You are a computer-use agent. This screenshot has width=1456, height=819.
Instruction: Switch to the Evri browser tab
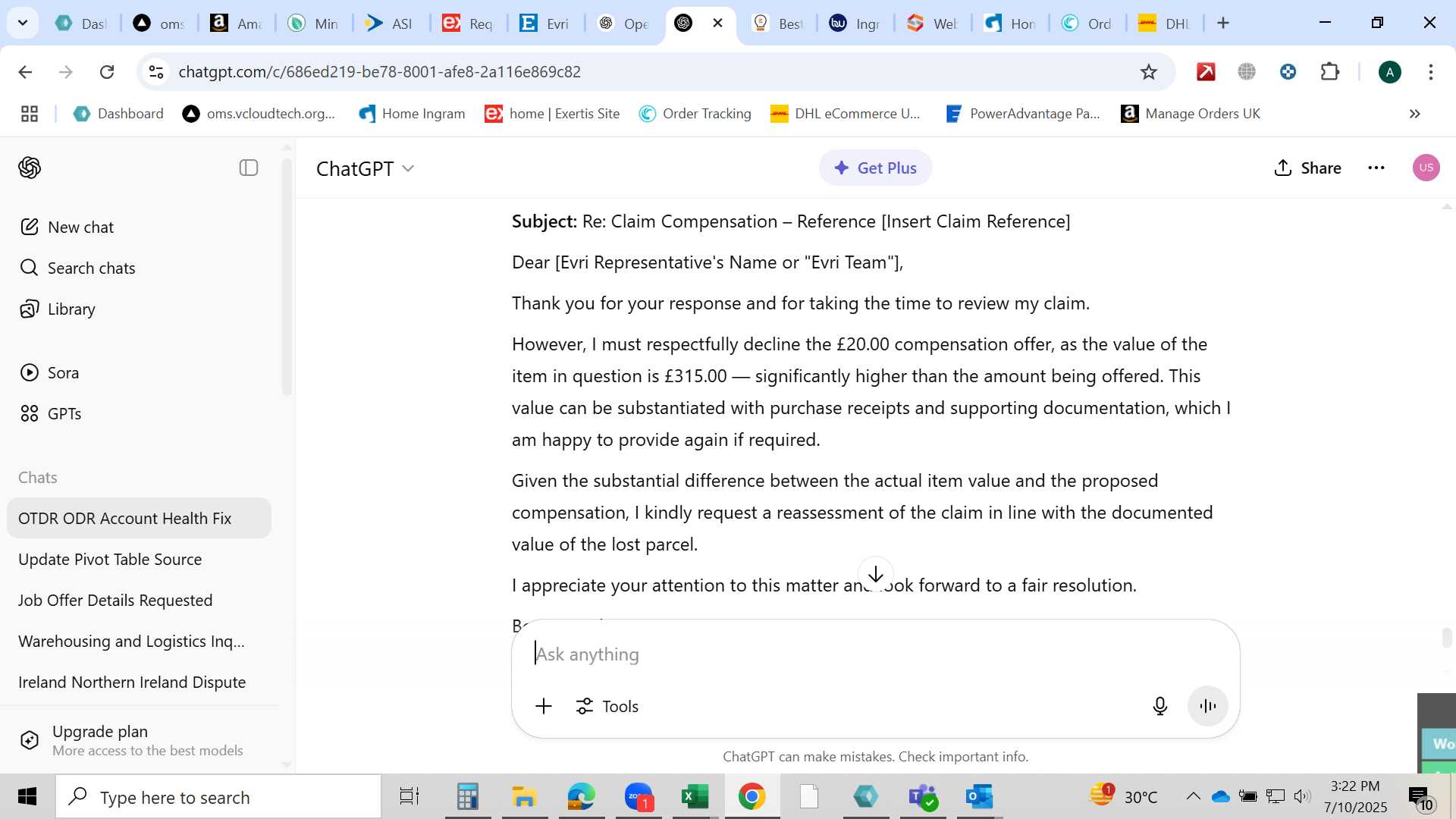pyautogui.click(x=544, y=24)
